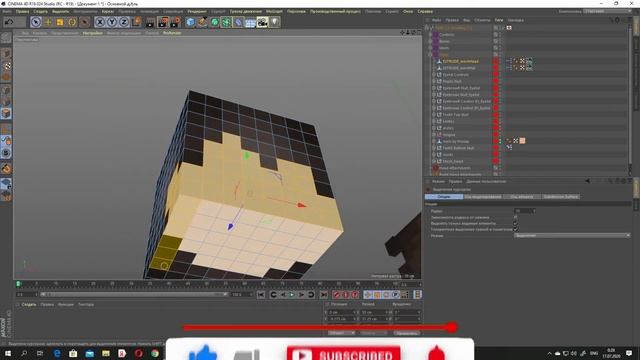Select the Live Selection tool

(x=36, y=22)
